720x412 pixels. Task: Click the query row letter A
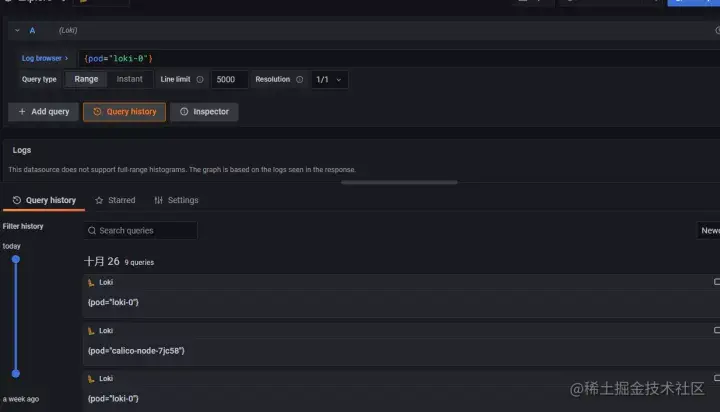pos(32,30)
